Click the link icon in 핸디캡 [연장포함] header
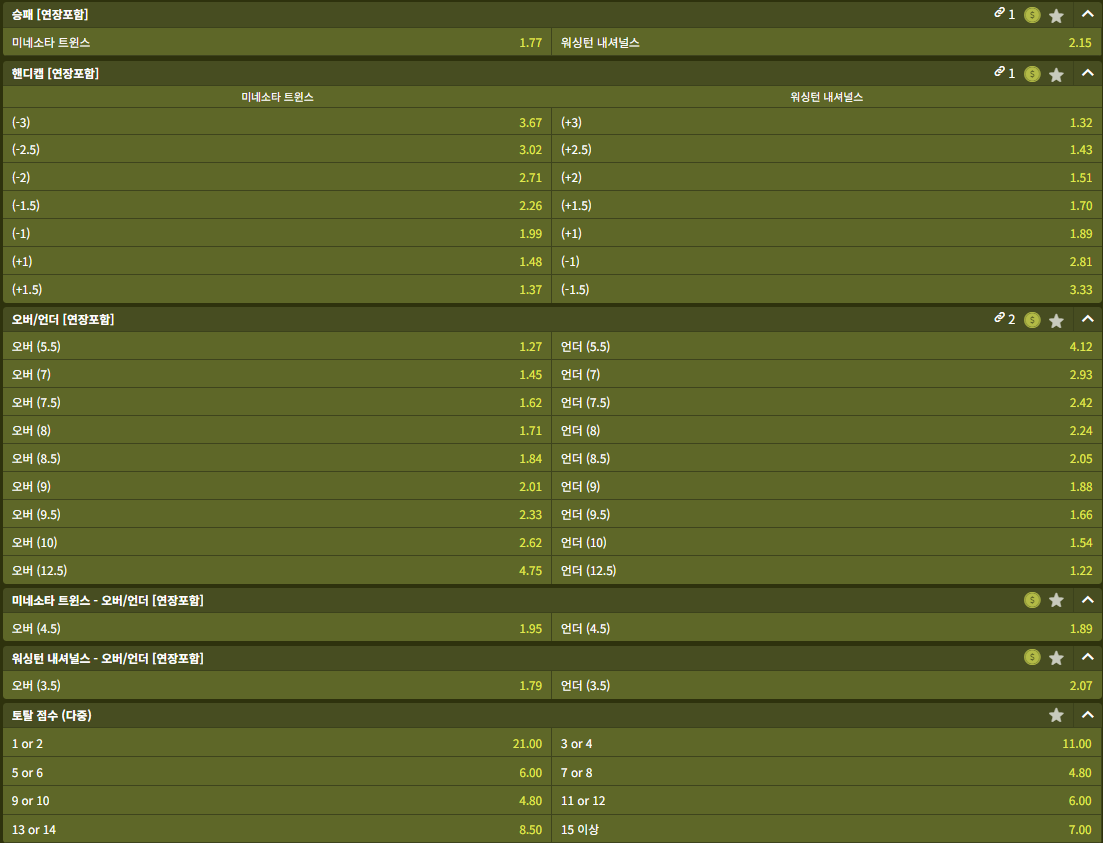This screenshot has height=843, width=1103. (999, 72)
